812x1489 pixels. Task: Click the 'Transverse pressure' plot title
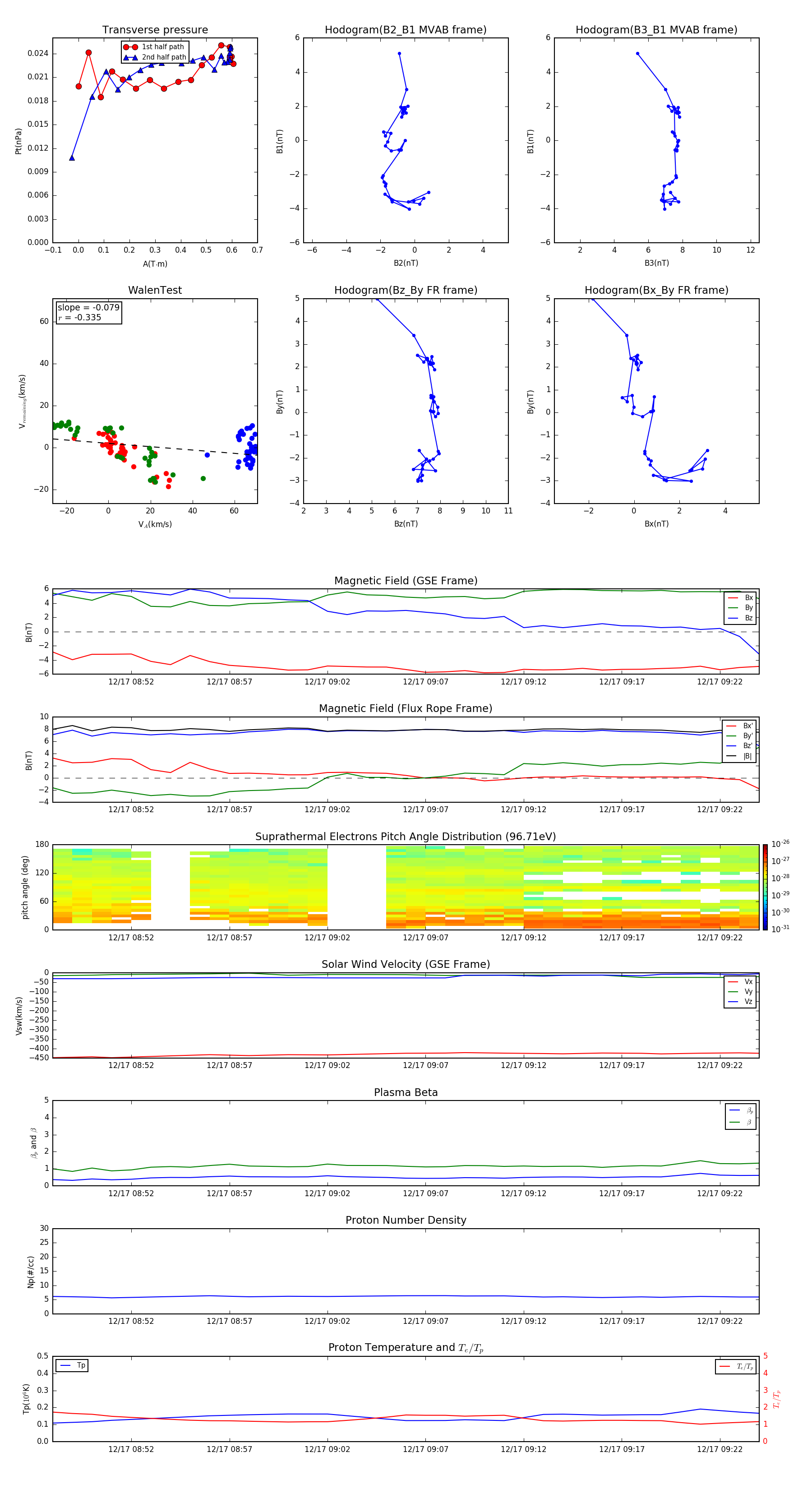[x=155, y=30]
